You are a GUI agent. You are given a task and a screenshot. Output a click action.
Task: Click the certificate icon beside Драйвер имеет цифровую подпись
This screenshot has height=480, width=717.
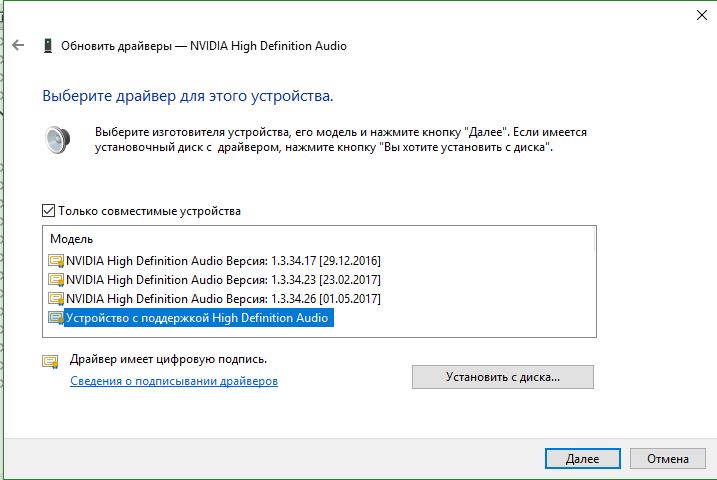50,361
